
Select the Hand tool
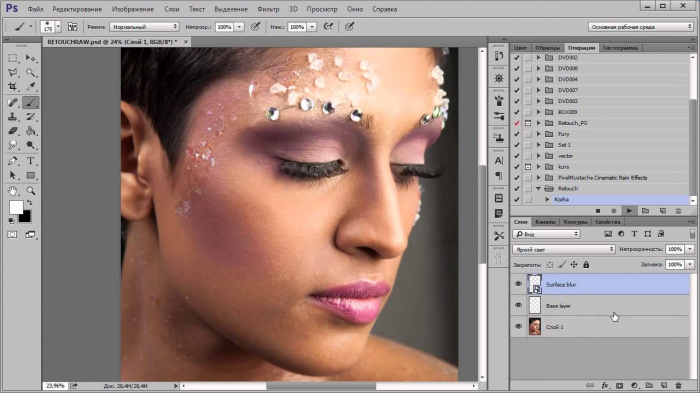12,191
